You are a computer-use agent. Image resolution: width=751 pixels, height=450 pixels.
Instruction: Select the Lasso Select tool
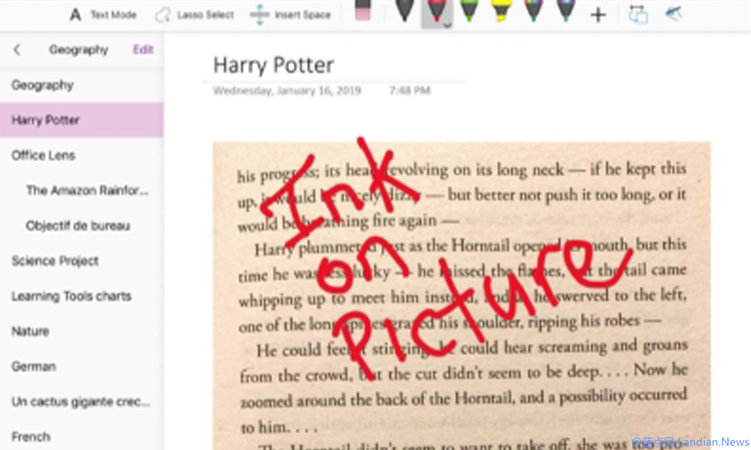[194, 15]
